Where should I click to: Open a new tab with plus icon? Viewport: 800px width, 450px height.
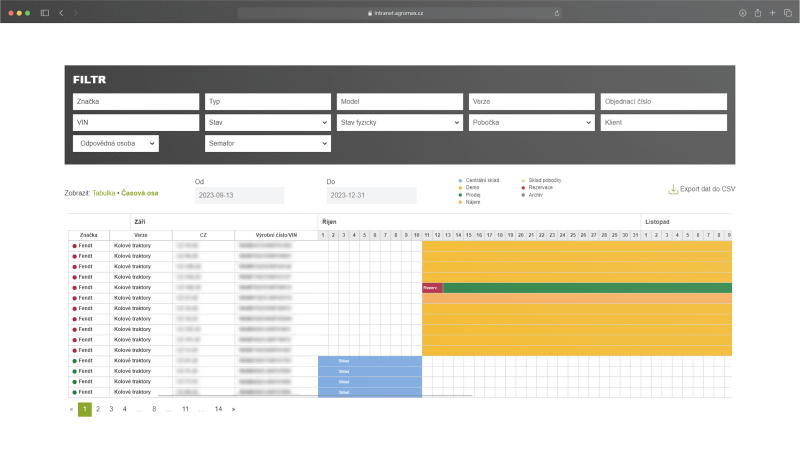pyautogui.click(x=773, y=13)
